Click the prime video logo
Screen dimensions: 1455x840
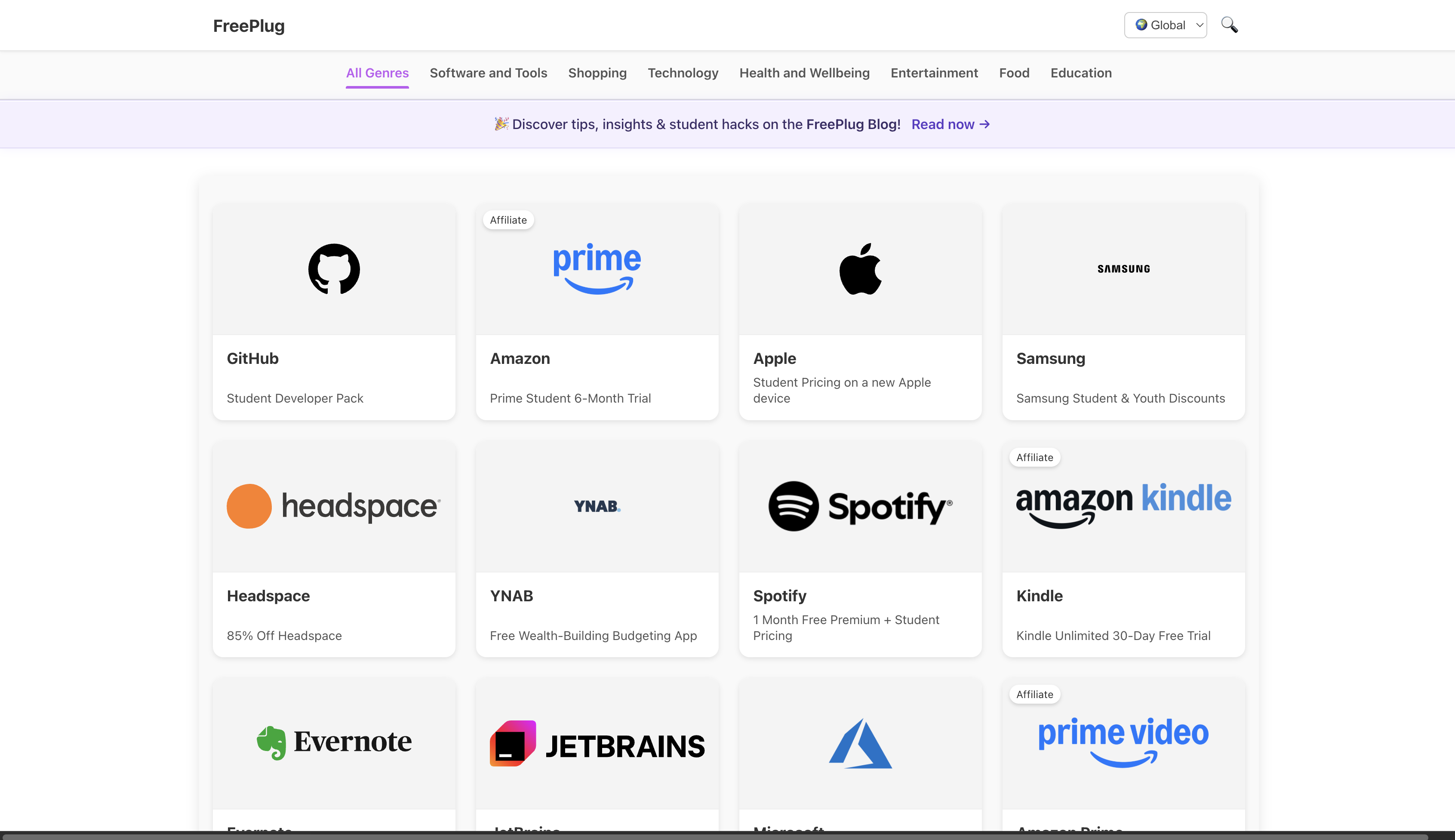pyautogui.click(x=1123, y=742)
